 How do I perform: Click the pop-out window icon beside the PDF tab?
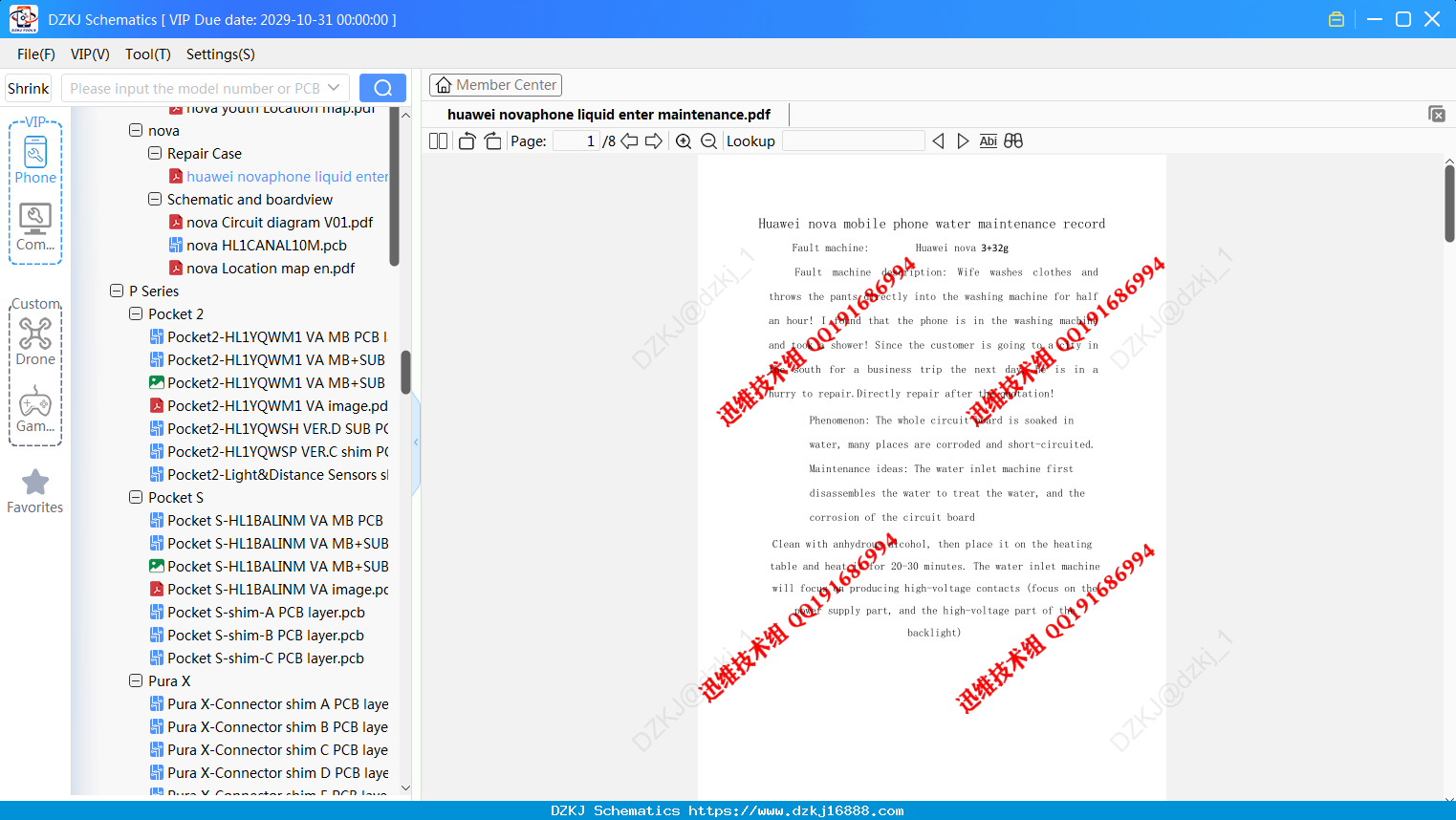(1437, 114)
